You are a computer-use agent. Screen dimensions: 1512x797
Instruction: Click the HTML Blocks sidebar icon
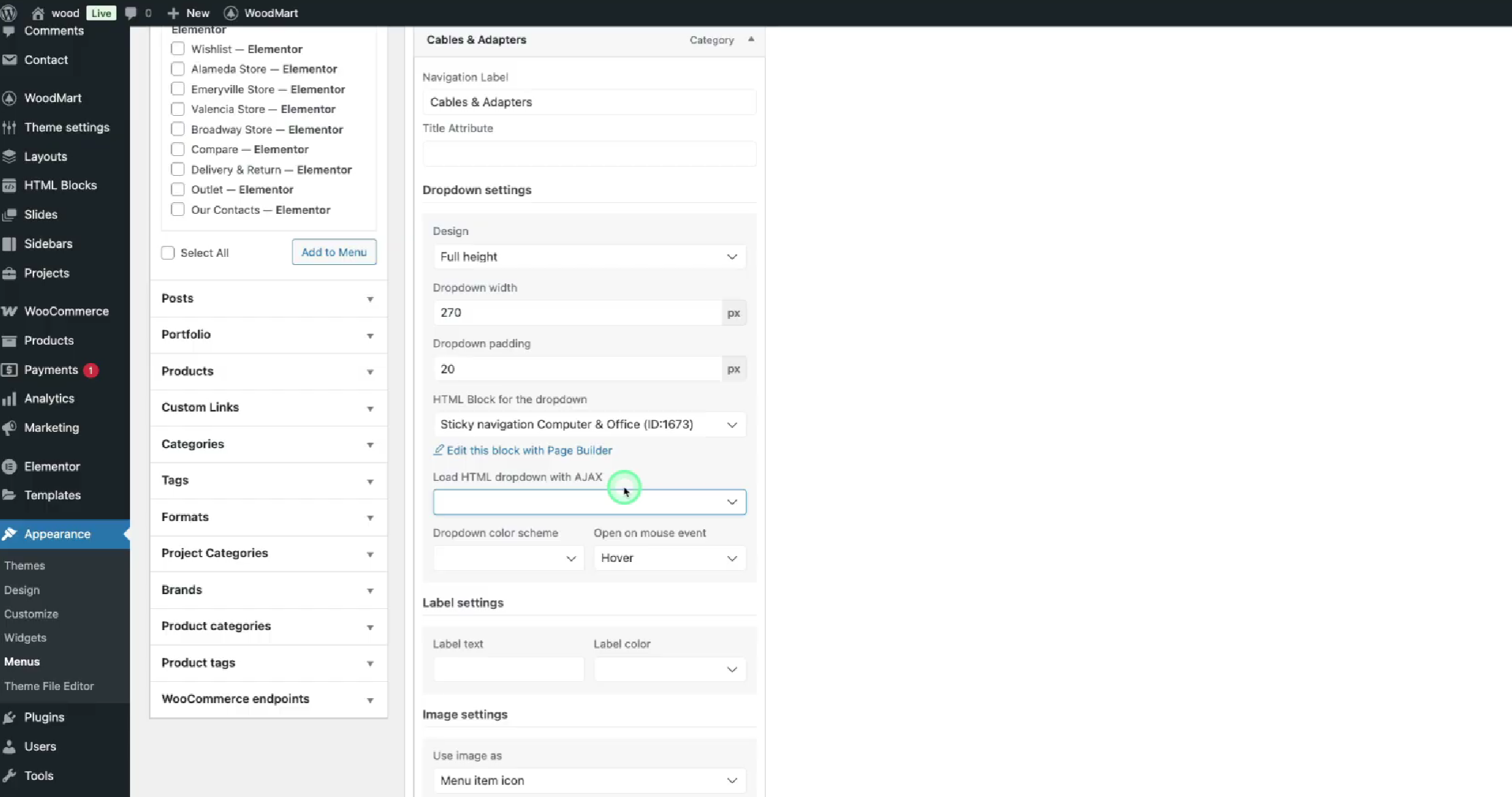coord(10,185)
